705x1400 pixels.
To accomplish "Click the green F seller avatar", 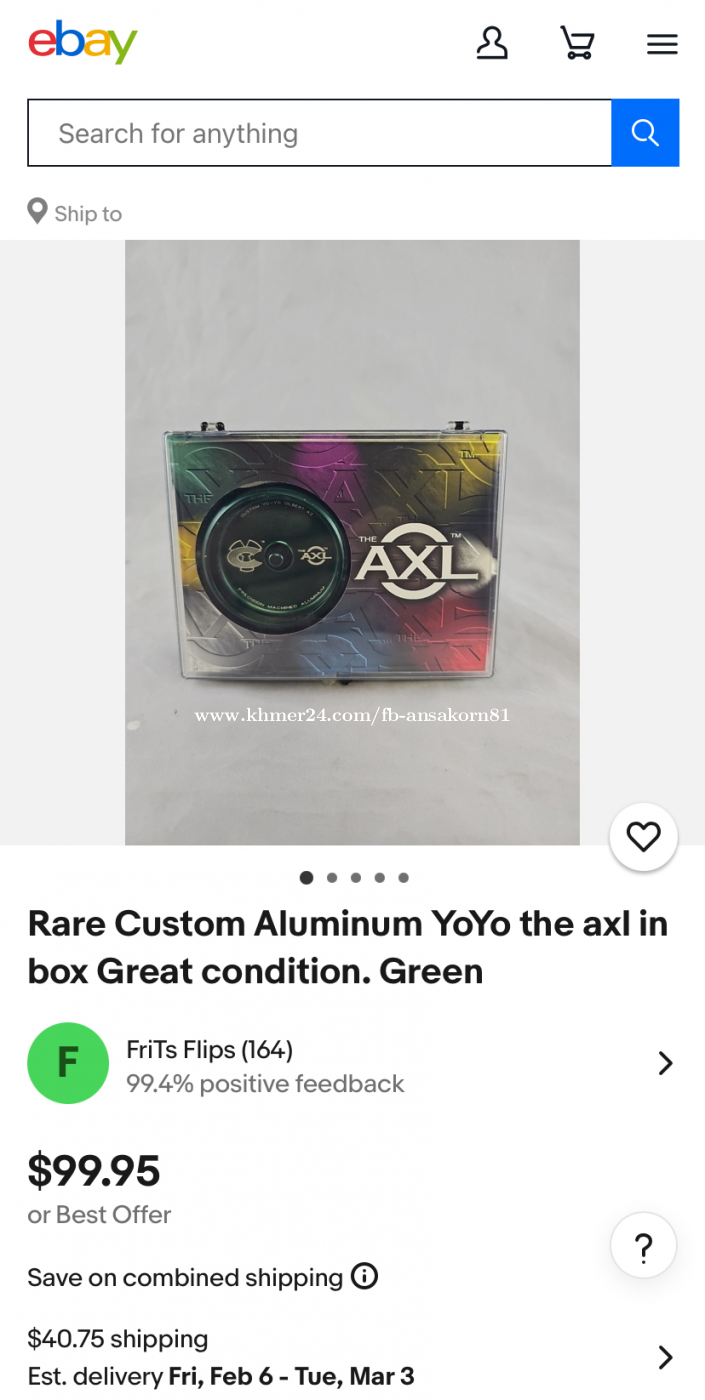I will click(68, 1063).
